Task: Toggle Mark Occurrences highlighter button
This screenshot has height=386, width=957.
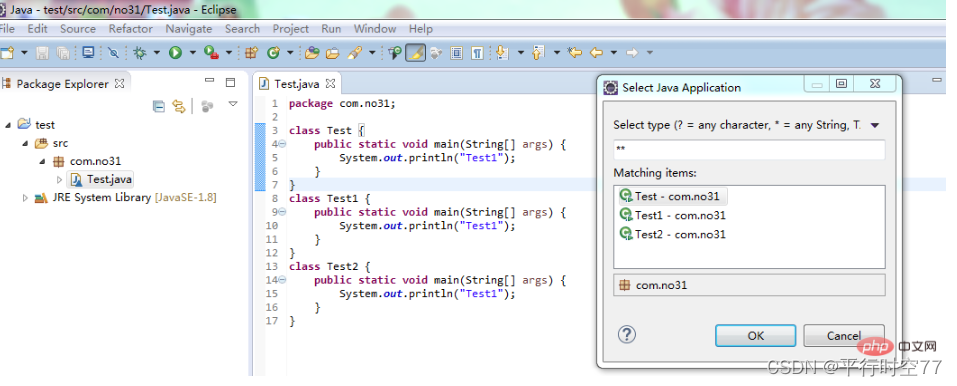Action: click(x=415, y=53)
